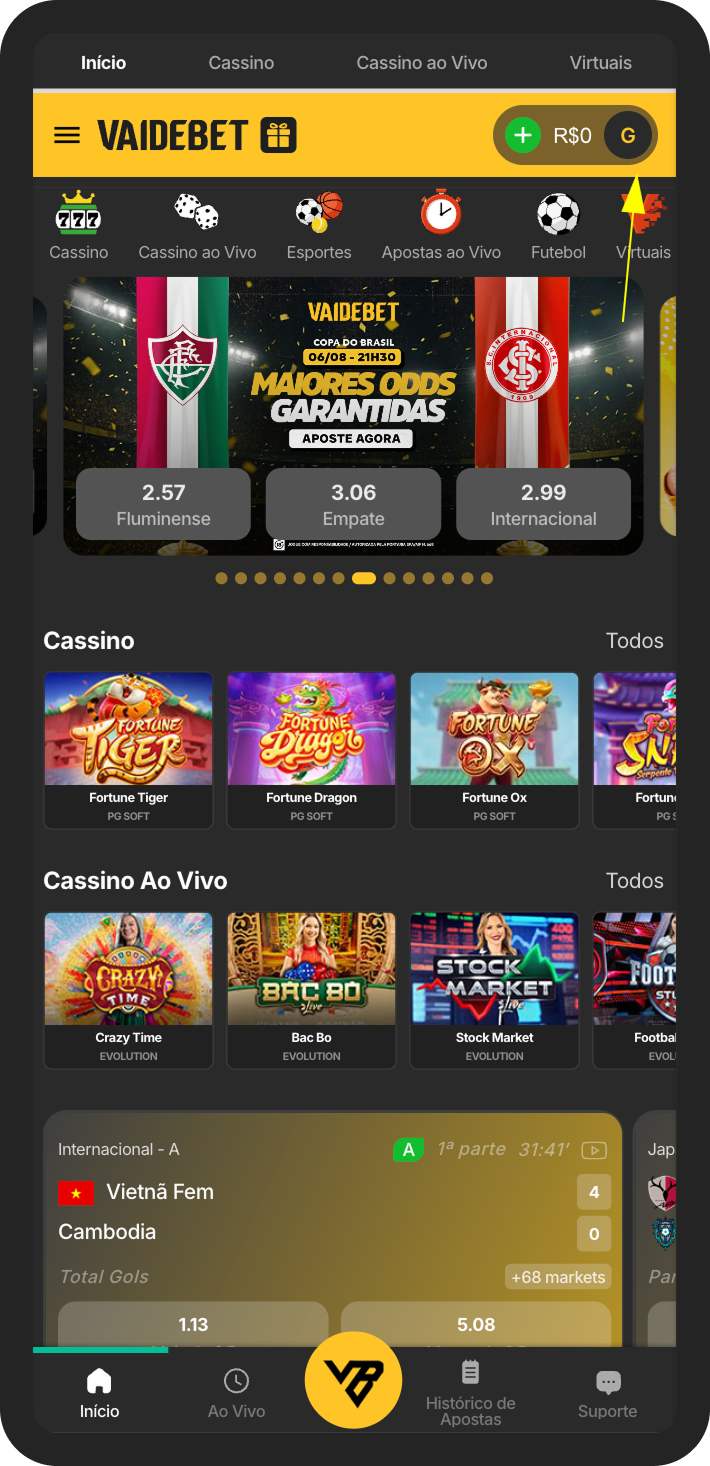Switch to the Cassino ao Vivo top tab
The height and width of the screenshot is (1466, 710).
422,62
